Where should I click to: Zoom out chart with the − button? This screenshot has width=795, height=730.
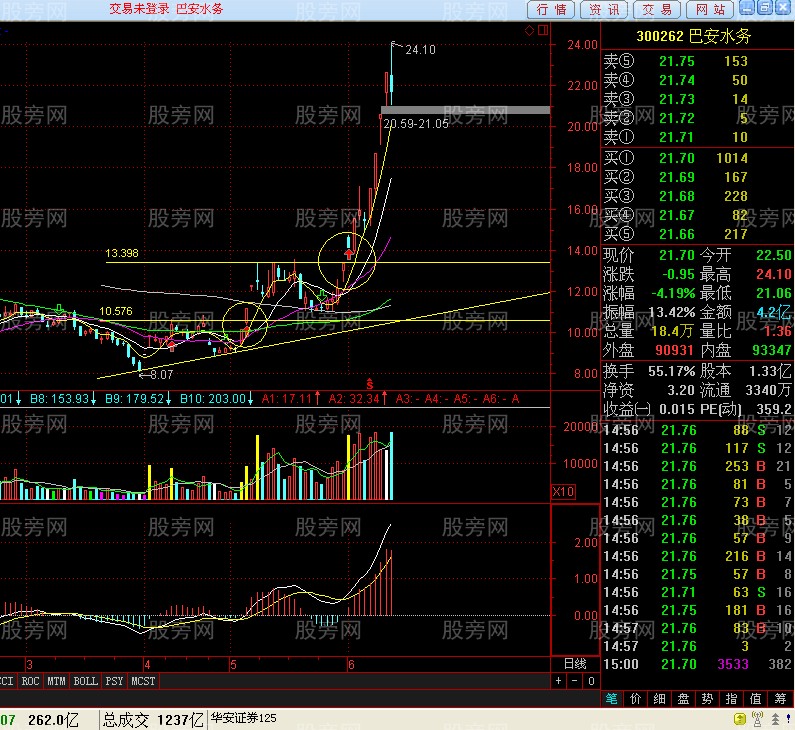pyautogui.click(x=574, y=681)
